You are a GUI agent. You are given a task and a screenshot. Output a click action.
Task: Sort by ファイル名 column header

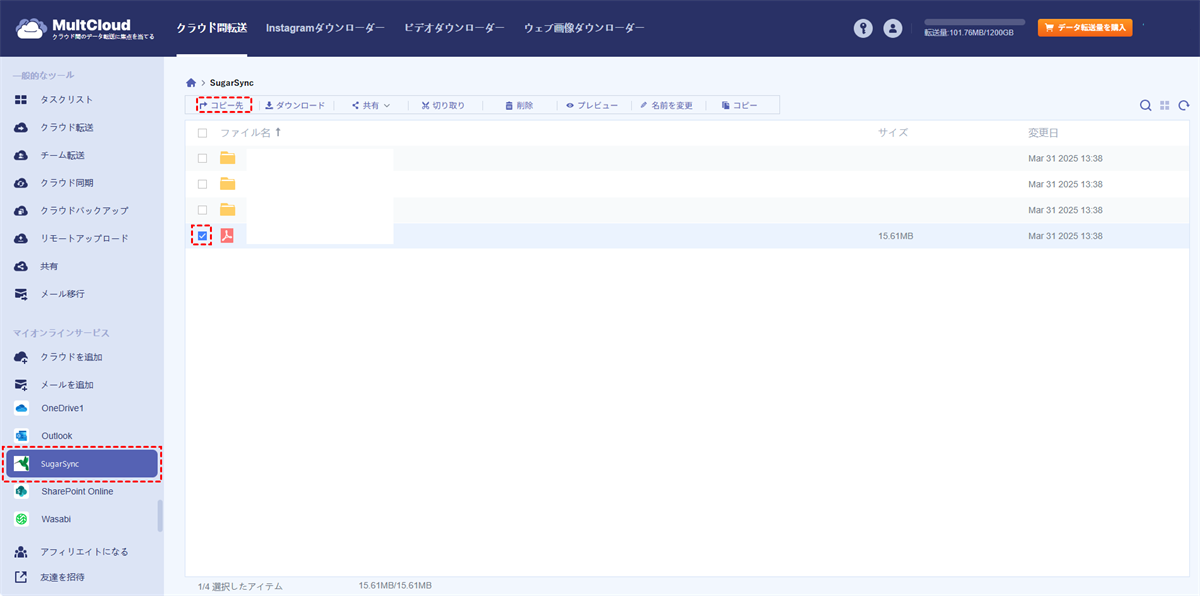(251, 133)
